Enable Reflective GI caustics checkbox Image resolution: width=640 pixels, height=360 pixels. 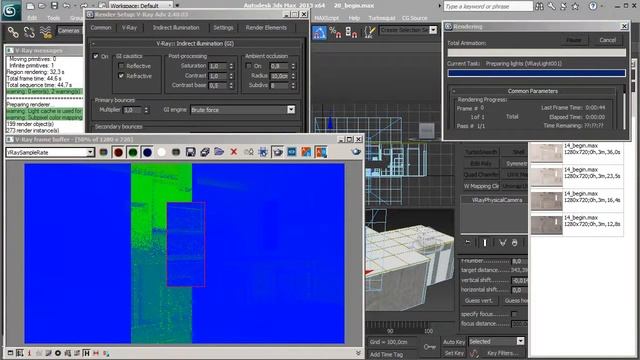tap(121, 66)
